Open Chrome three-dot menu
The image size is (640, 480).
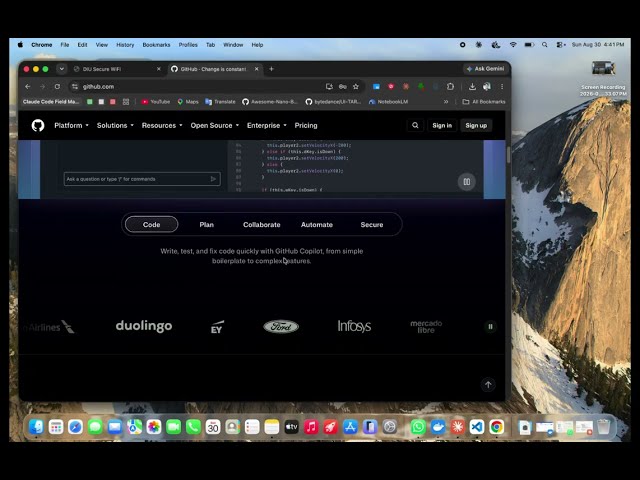[502, 87]
